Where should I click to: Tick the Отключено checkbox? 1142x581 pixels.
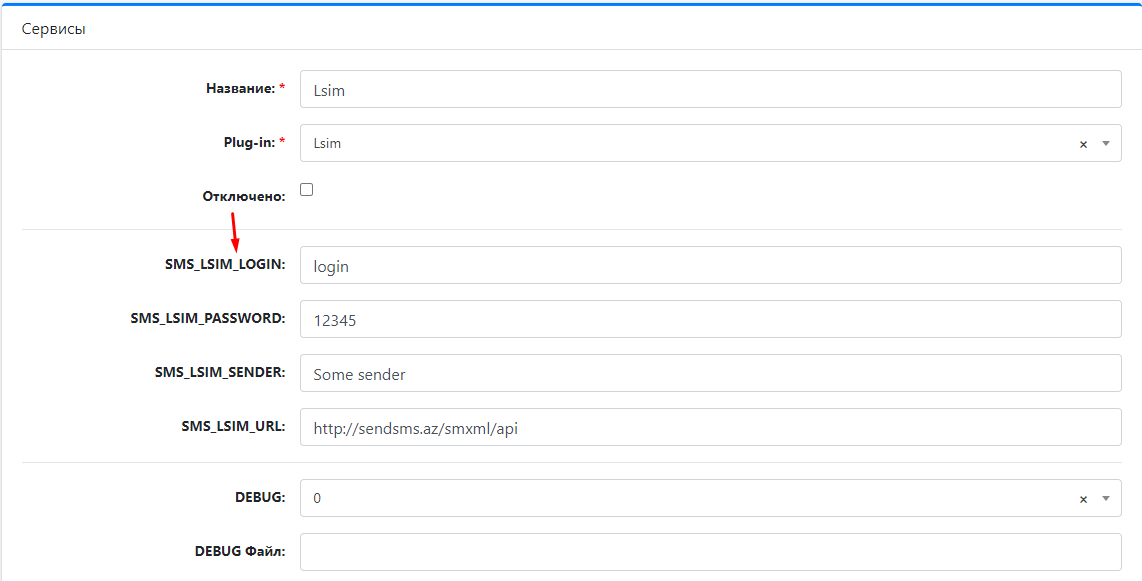coord(307,189)
